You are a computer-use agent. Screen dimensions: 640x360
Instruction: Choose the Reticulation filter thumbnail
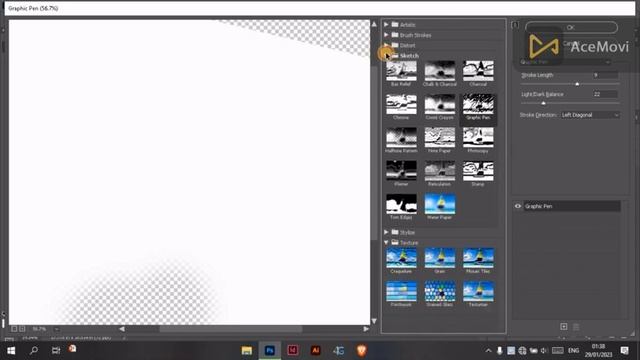pos(440,171)
